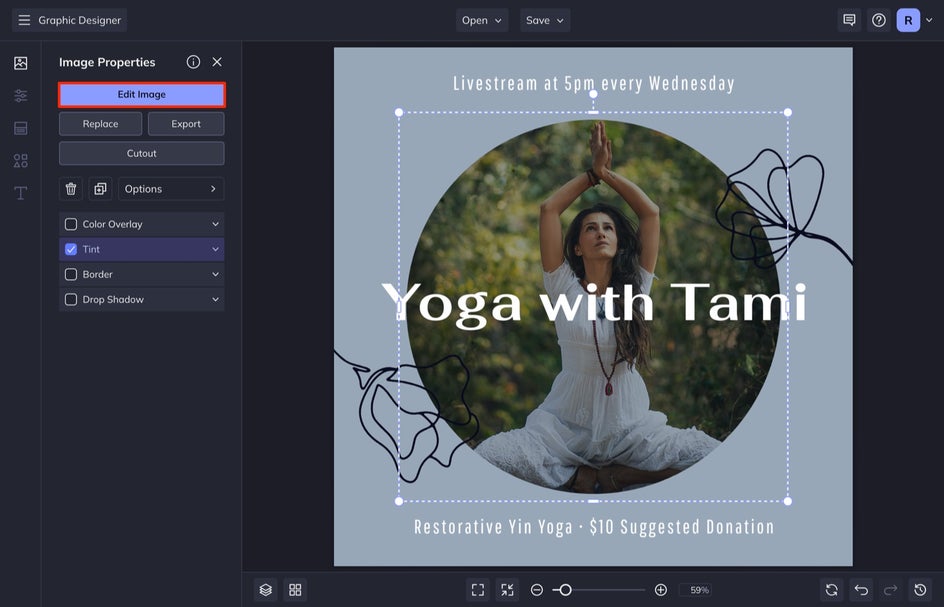Image resolution: width=944 pixels, height=607 pixels.
Task: Open the Text sidebar icon
Action: tap(20, 193)
